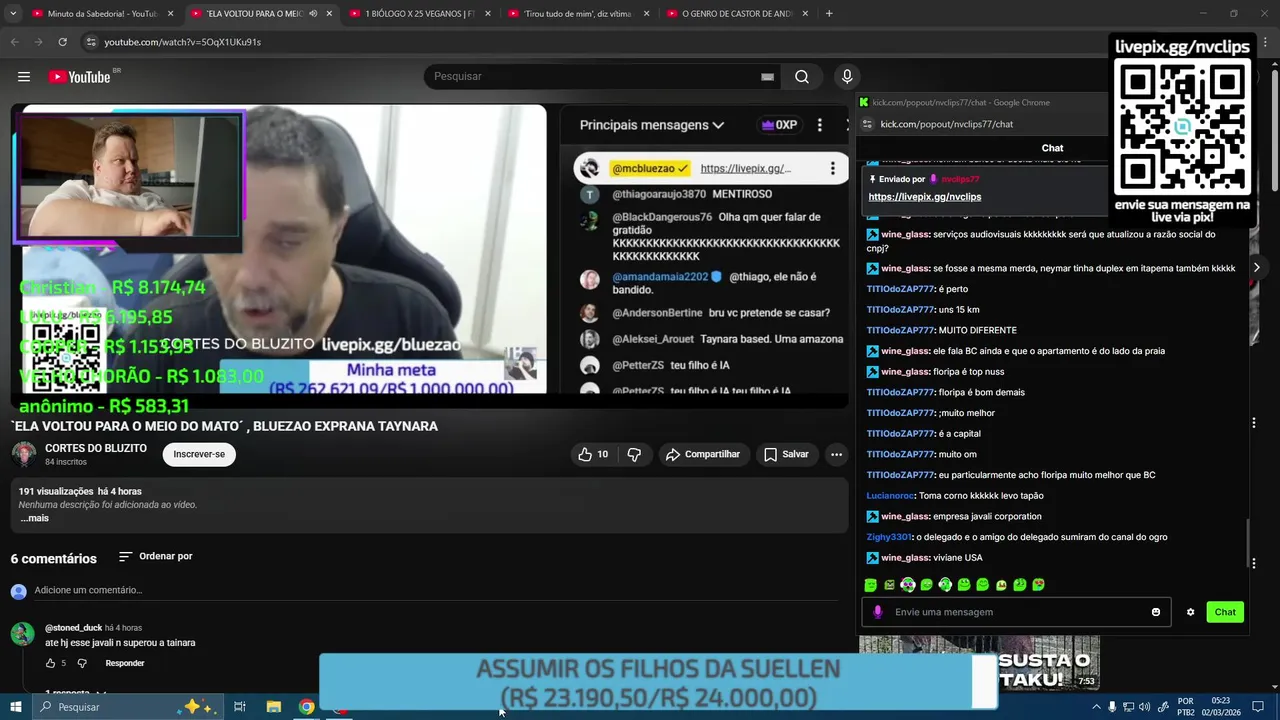The height and width of the screenshot is (720, 1280).
Task: Switch to 1 BIÓLOGO X 25 VEGANOS tab
Action: point(419,14)
